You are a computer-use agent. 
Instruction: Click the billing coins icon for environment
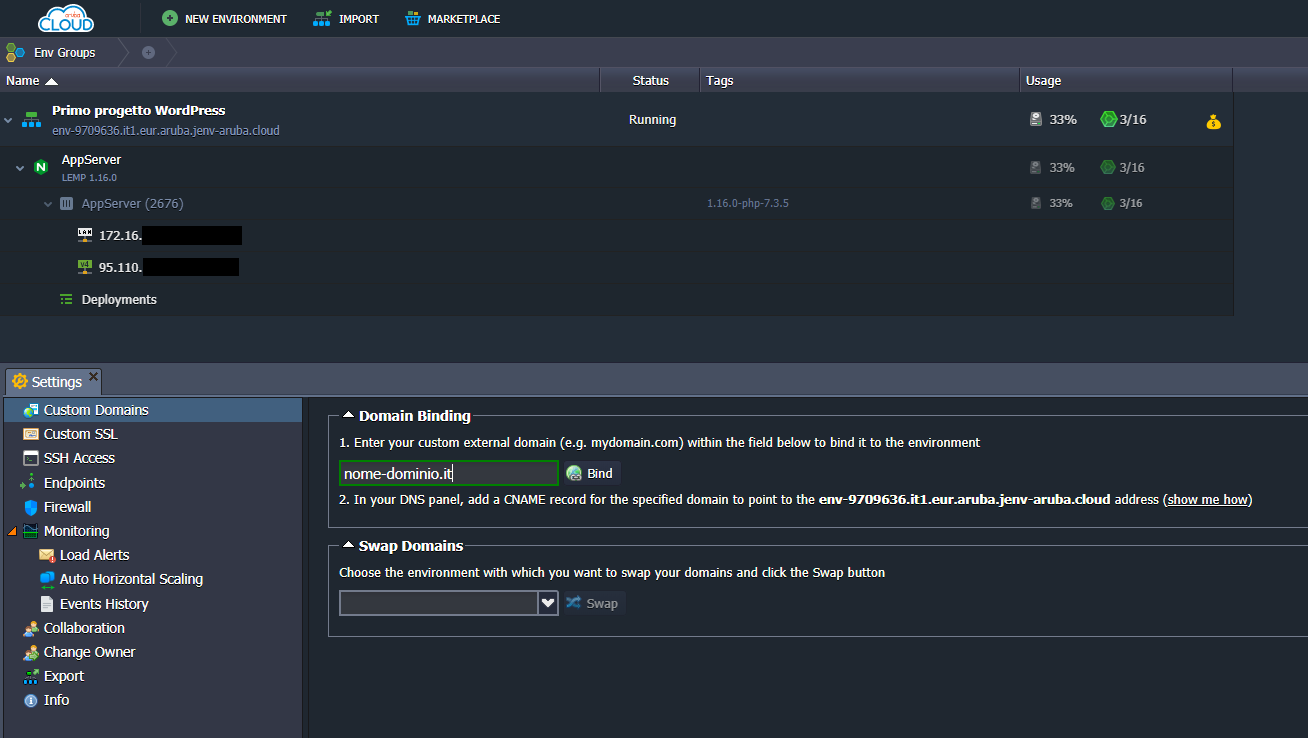tap(1213, 122)
